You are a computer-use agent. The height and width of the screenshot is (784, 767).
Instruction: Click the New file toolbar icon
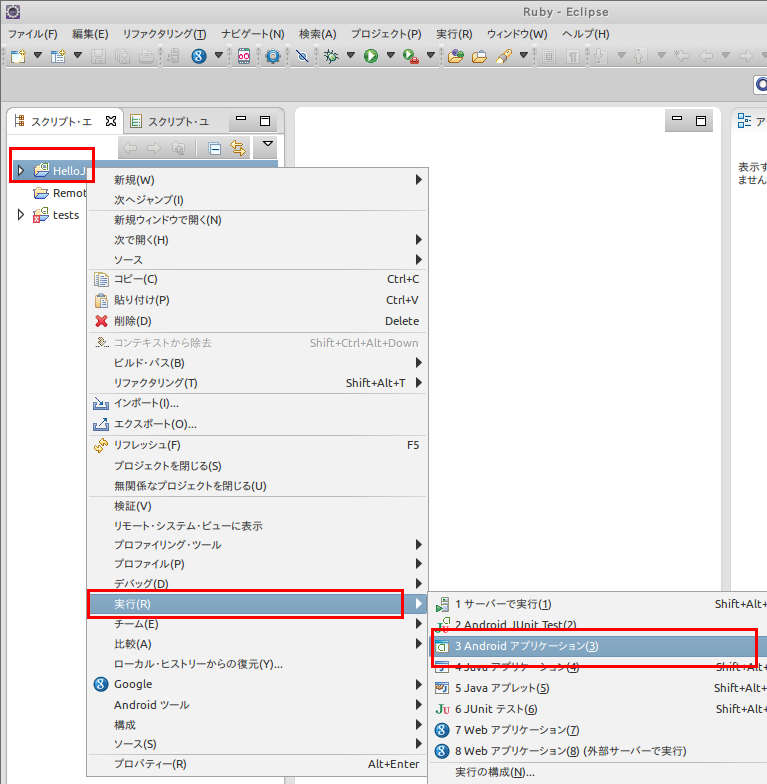(x=18, y=56)
